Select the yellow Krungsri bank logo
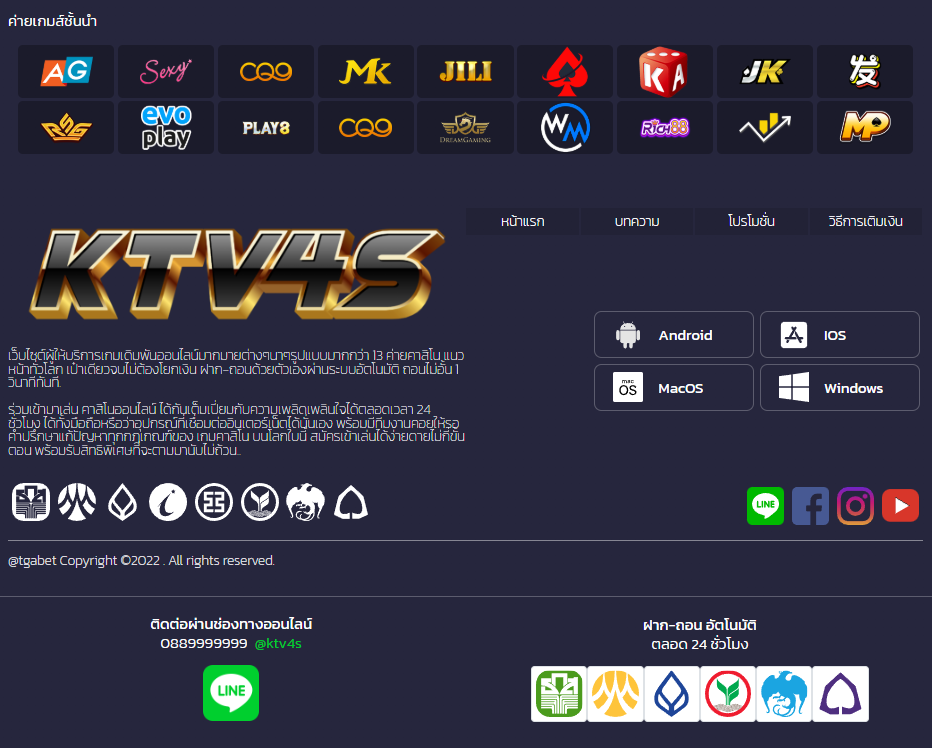 [615, 694]
